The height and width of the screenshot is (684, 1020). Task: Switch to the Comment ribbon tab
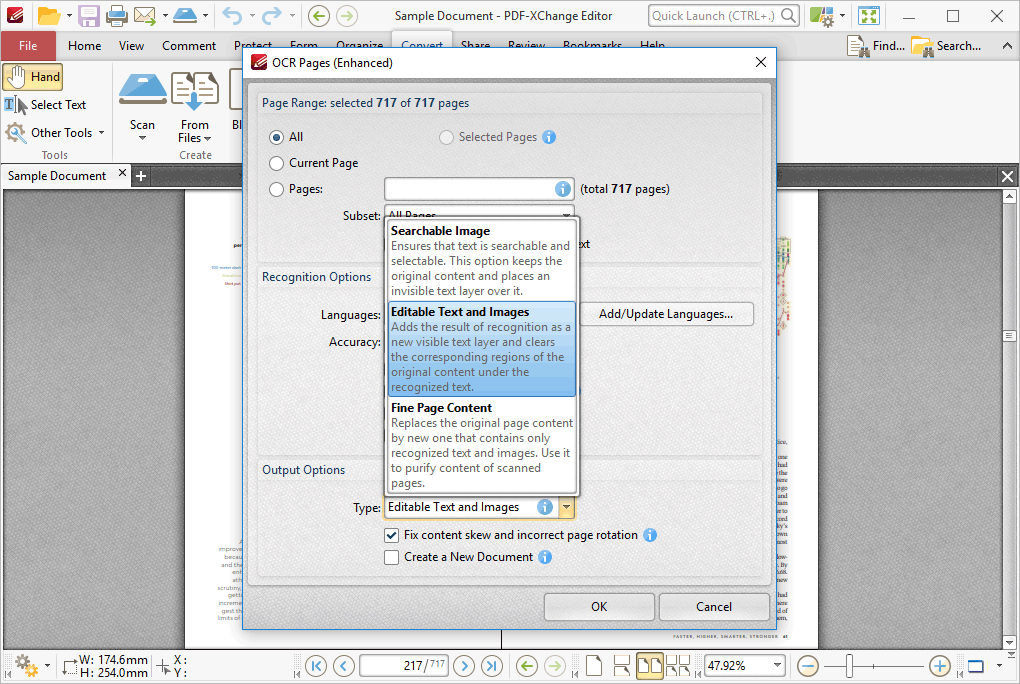[x=189, y=46]
